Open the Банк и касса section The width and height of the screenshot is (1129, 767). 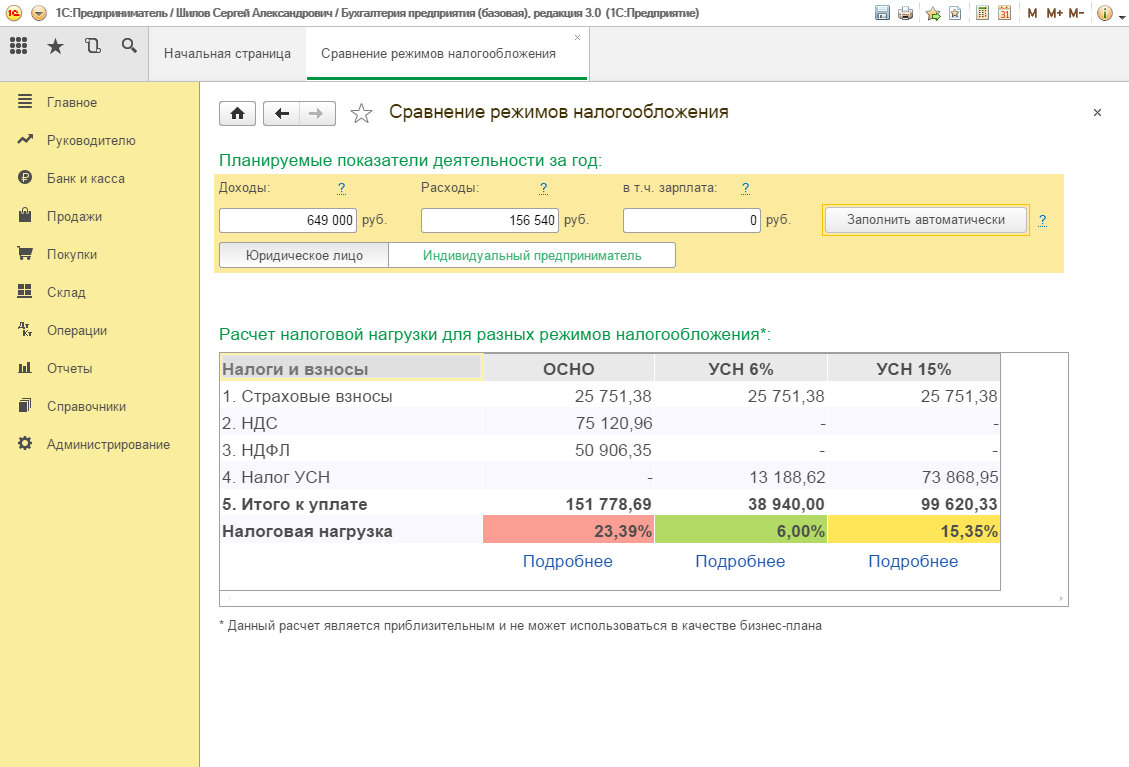[x=85, y=178]
